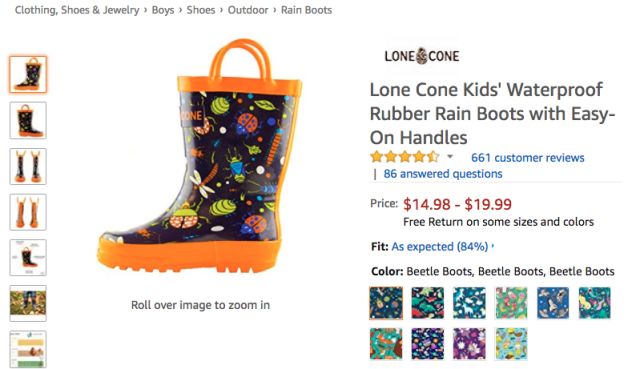Expand the star rating dropdown arrow

[x=450, y=156]
